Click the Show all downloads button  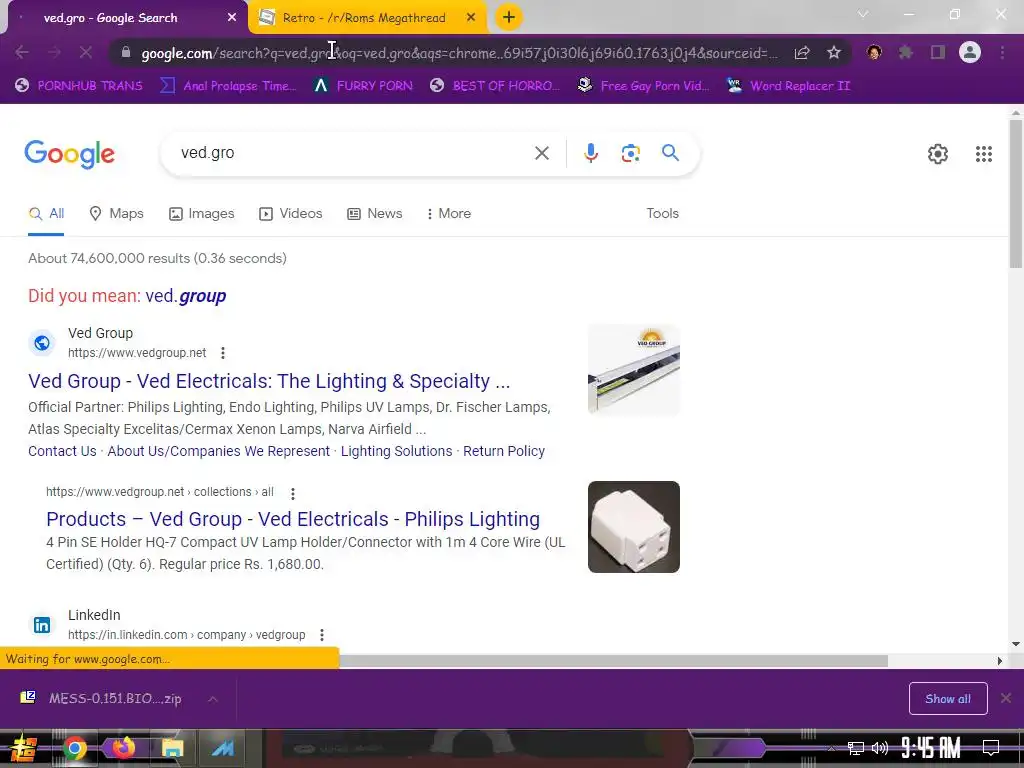pyautogui.click(x=948, y=699)
